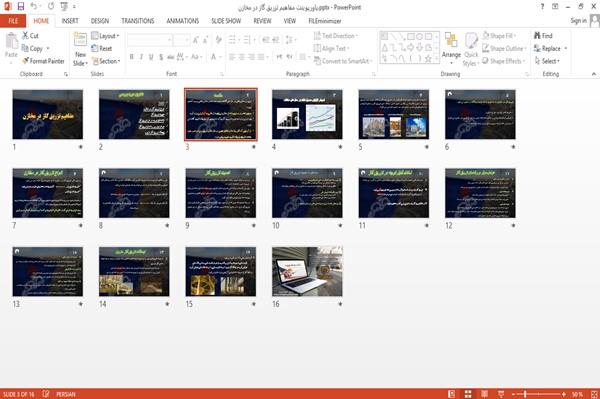Image resolution: width=600 pixels, height=399 pixels.
Task: Click the transition star under slide 12
Action: click(x=513, y=226)
